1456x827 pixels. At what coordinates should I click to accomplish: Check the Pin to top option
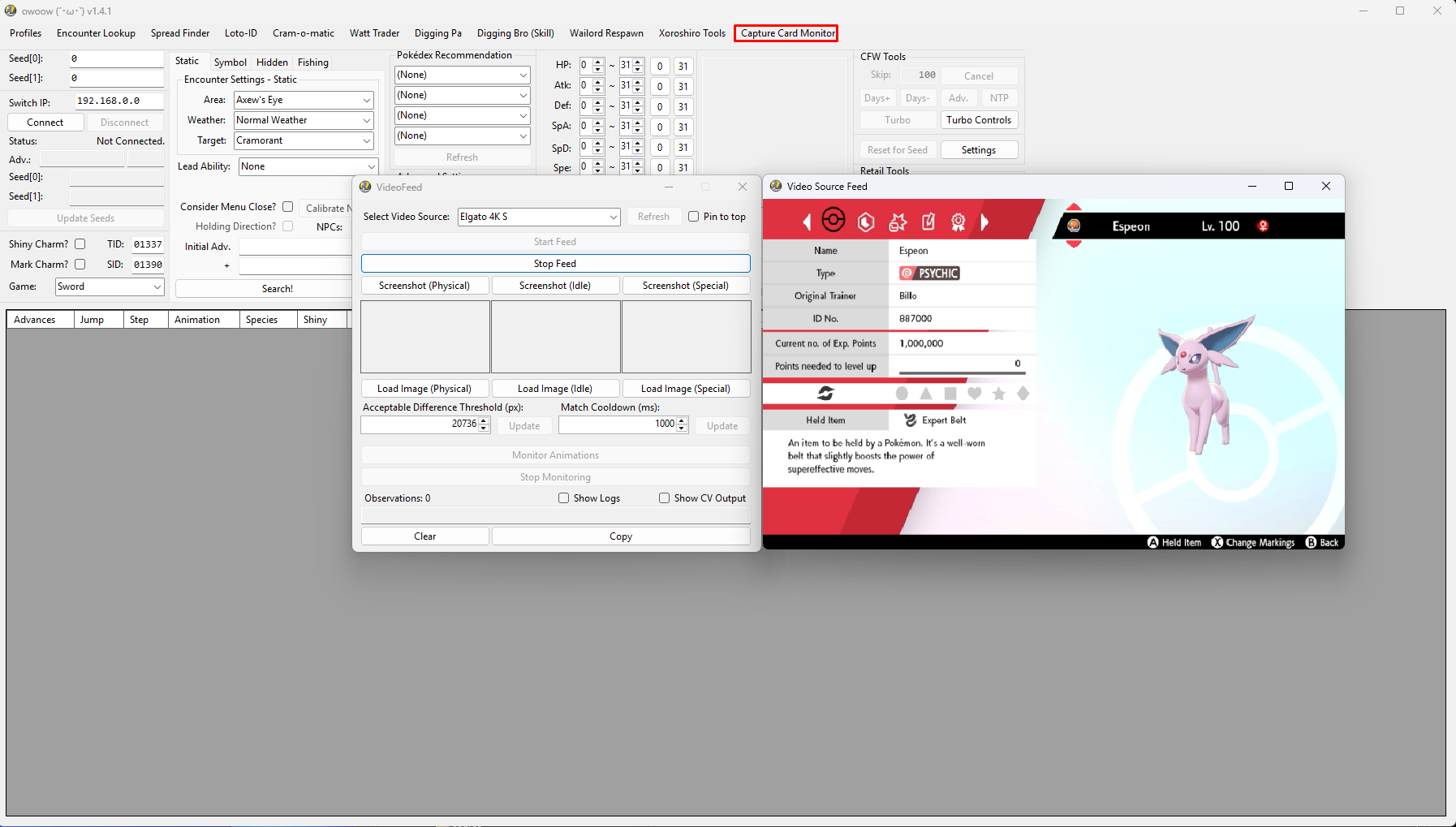coord(694,217)
